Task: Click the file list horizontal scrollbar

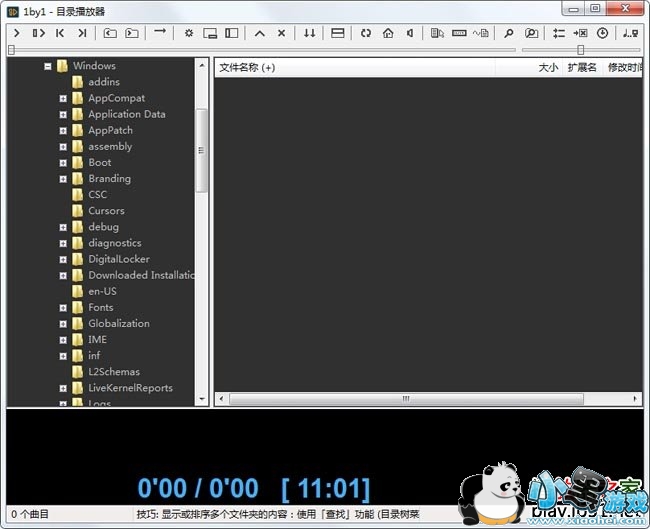Action: pyautogui.click(x=406, y=398)
